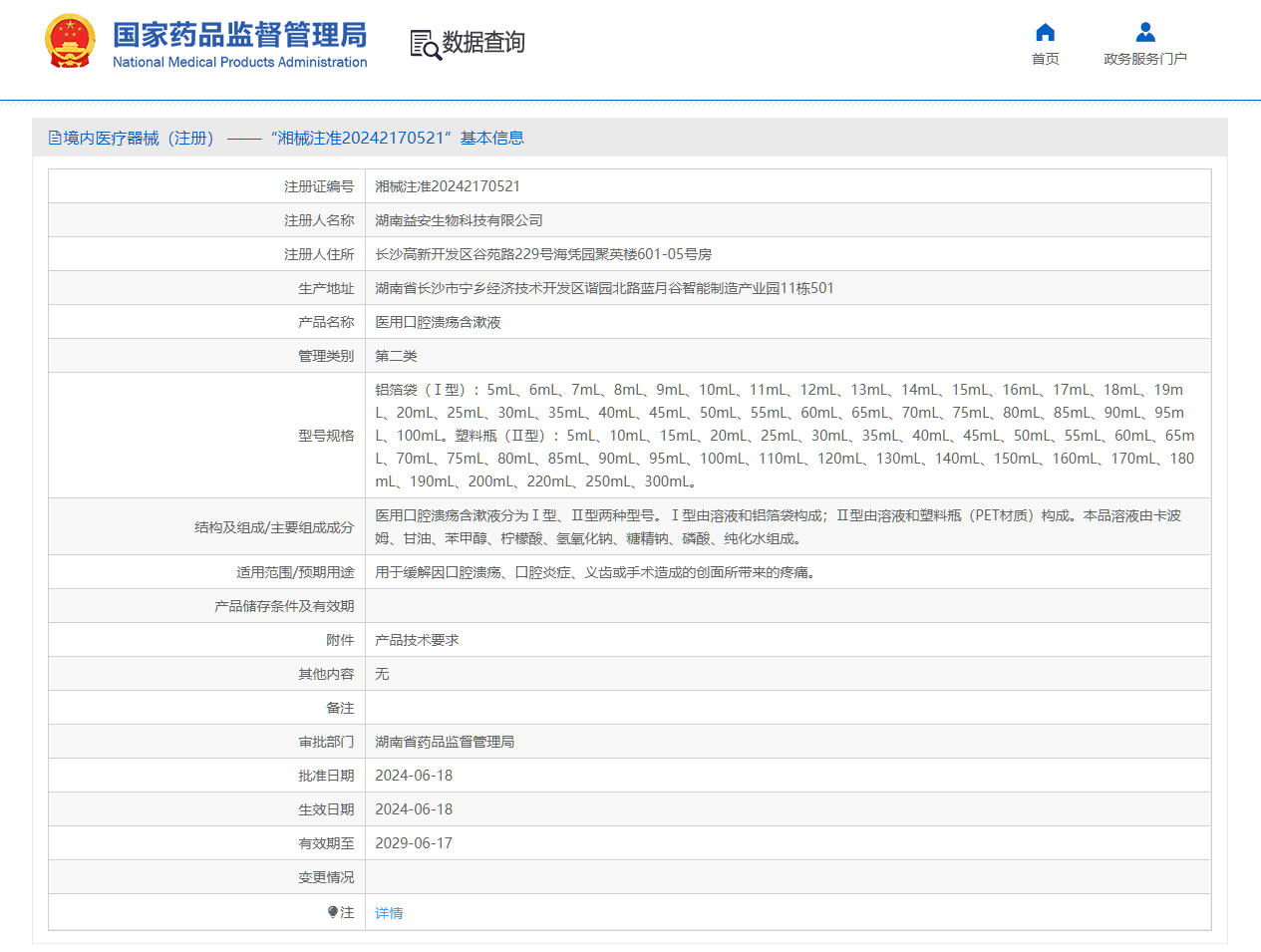
Task: Click the 境内医疗器械（注册） header text
Action: click(139, 139)
